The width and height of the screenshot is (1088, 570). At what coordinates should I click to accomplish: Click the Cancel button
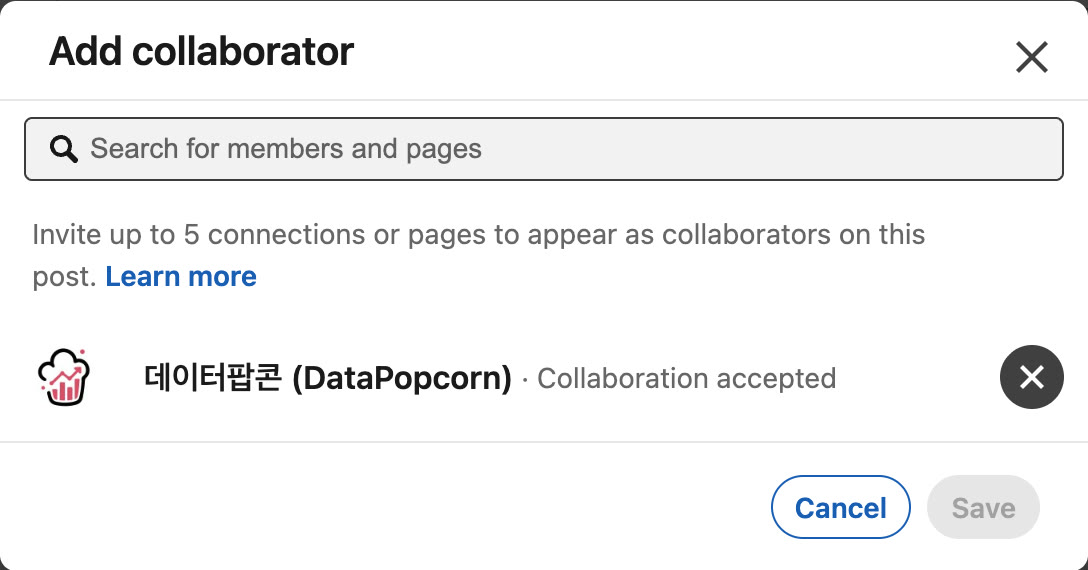click(840, 508)
